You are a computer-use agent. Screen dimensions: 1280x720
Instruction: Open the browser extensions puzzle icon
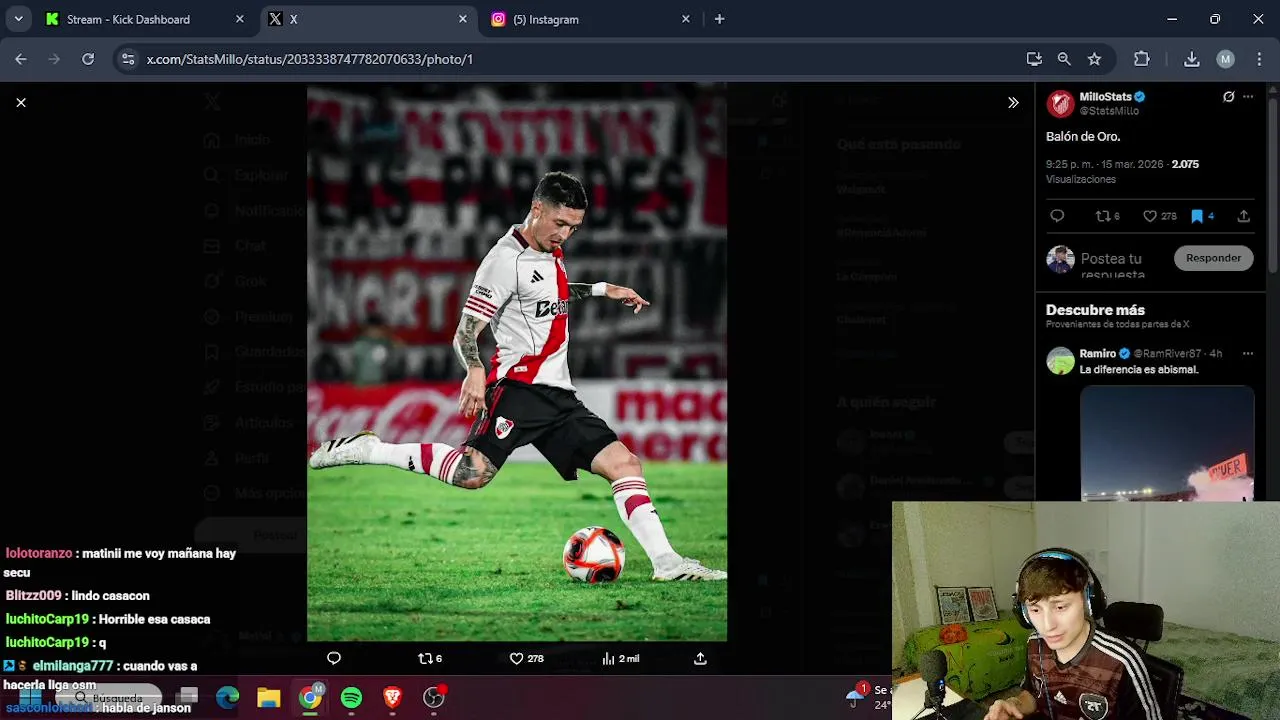click(x=1141, y=59)
